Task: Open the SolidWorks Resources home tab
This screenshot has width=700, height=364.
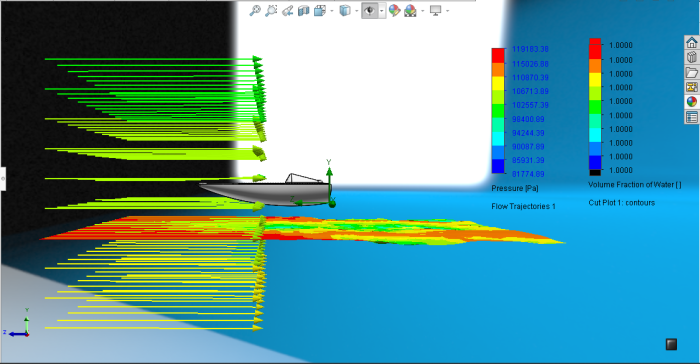Action: 692,43
